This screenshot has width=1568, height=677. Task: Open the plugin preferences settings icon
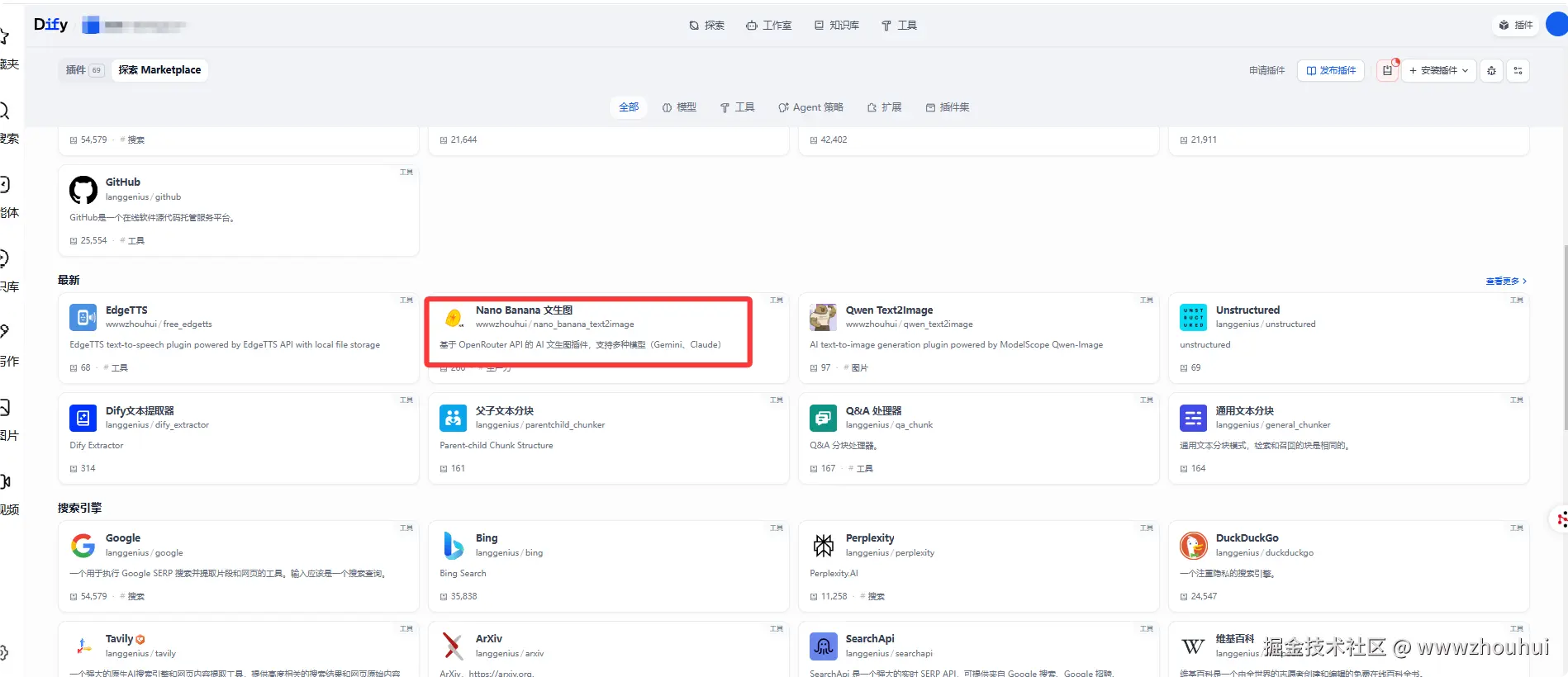click(x=1518, y=71)
